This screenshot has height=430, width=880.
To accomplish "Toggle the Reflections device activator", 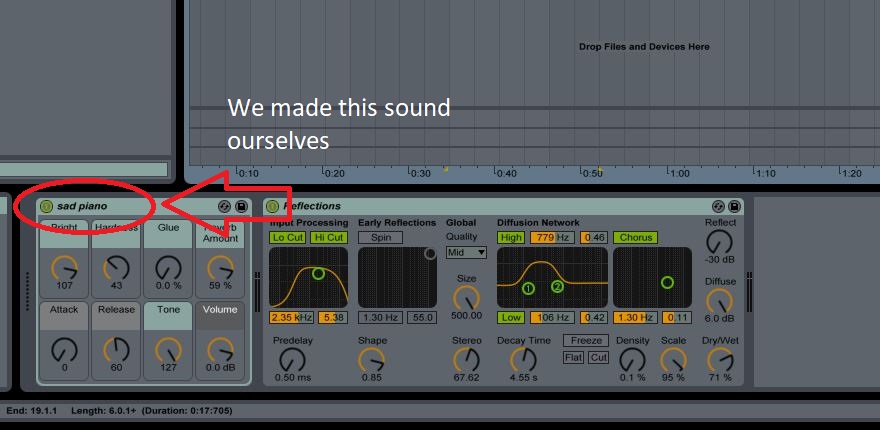I will [x=272, y=206].
